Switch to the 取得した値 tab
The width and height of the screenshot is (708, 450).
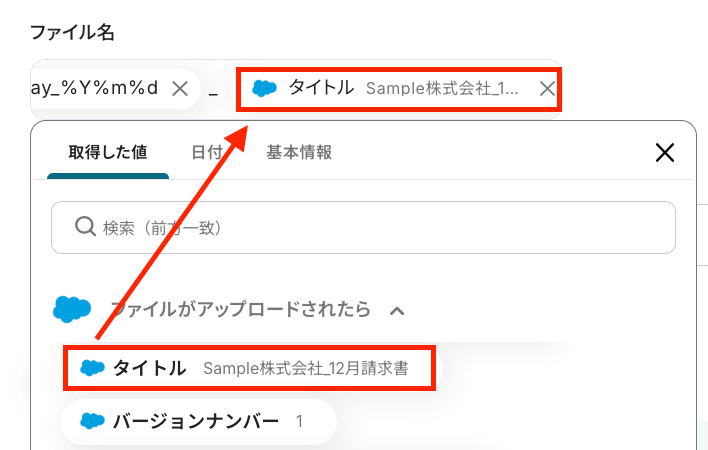[108, 152]
